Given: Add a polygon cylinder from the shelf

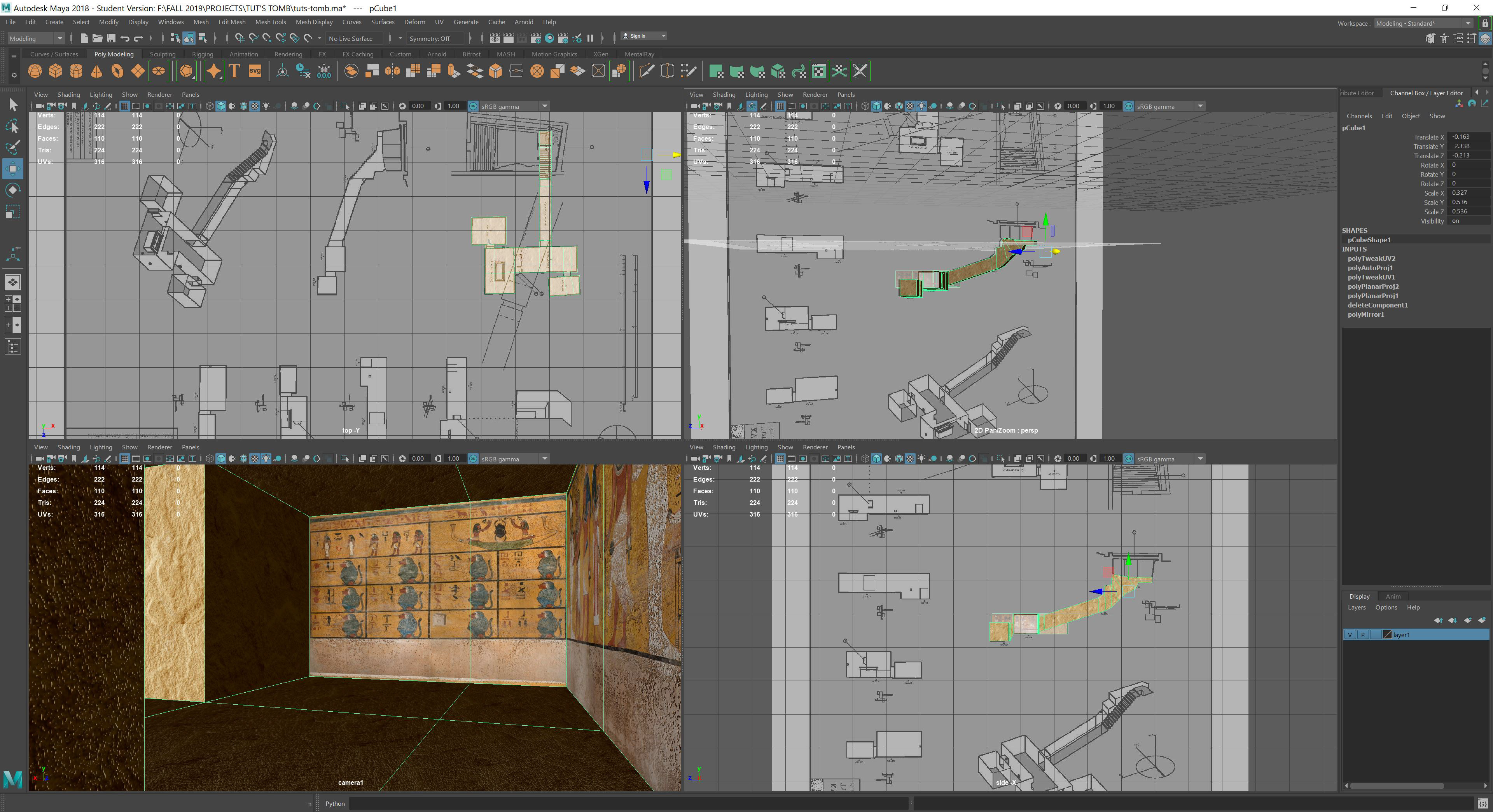Looking at the screenshot, I should (x=76, y=71).
